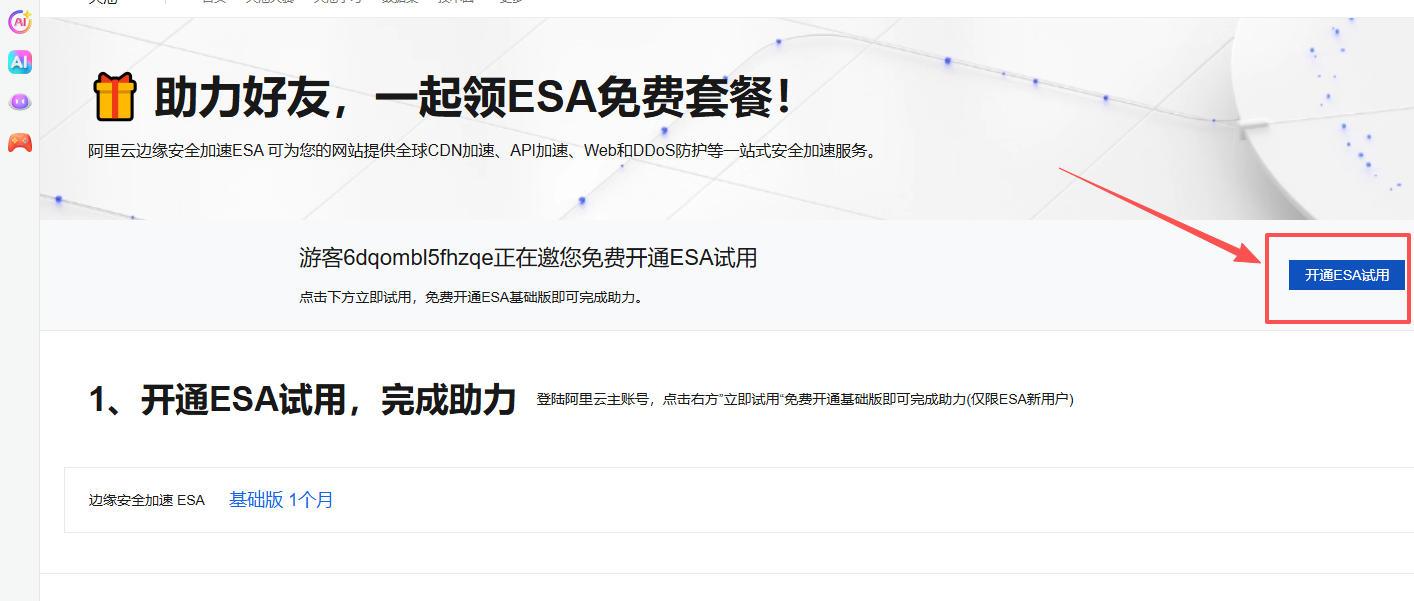Click the banner headline 助力好友，一起领ESA免费套餐
Screen dimensions: 1414x601
click(450, 95)
